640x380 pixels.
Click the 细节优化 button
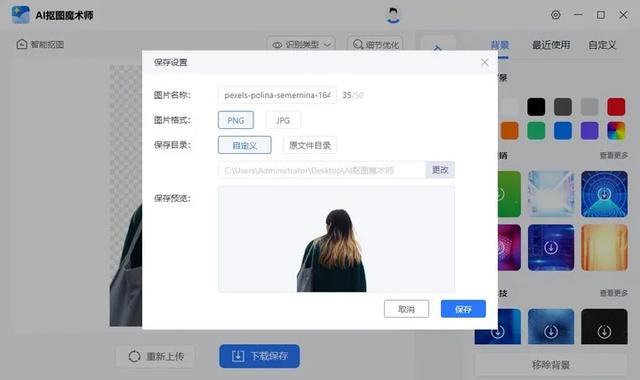tap(376, 44)
